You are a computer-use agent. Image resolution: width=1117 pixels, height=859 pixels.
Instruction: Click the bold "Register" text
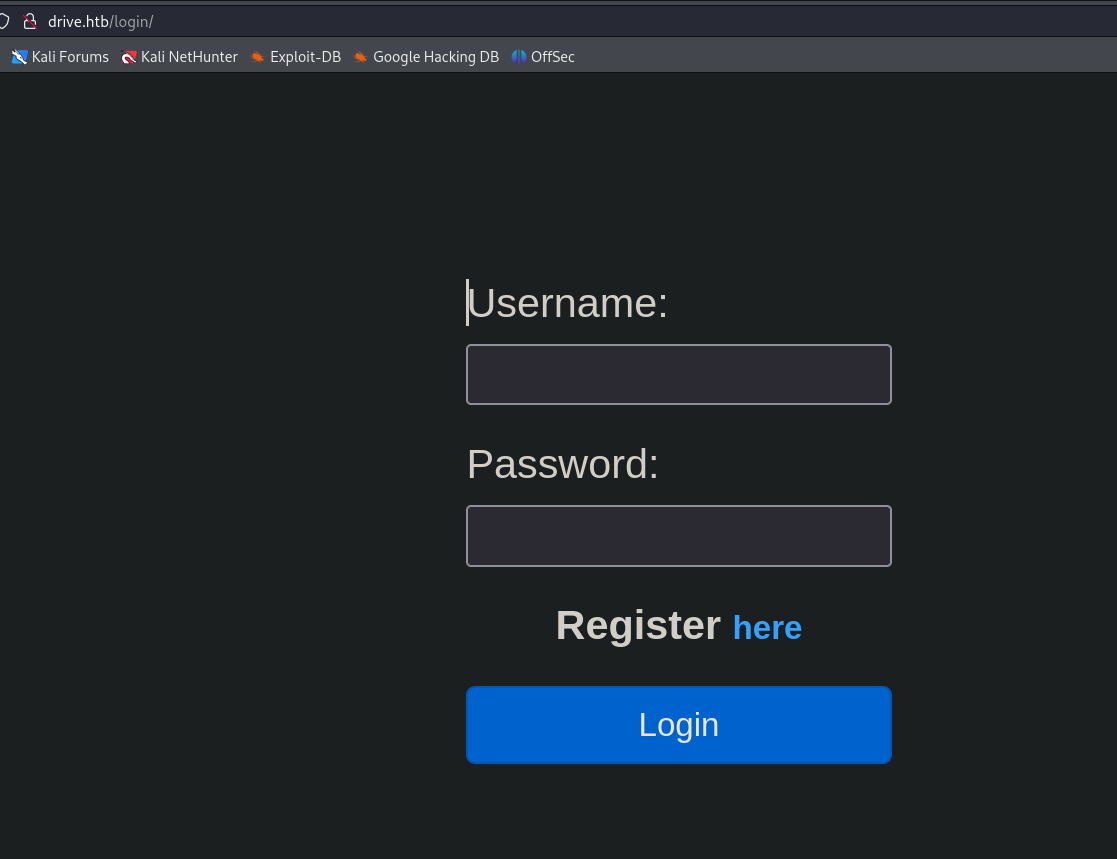tap(638, 626)
